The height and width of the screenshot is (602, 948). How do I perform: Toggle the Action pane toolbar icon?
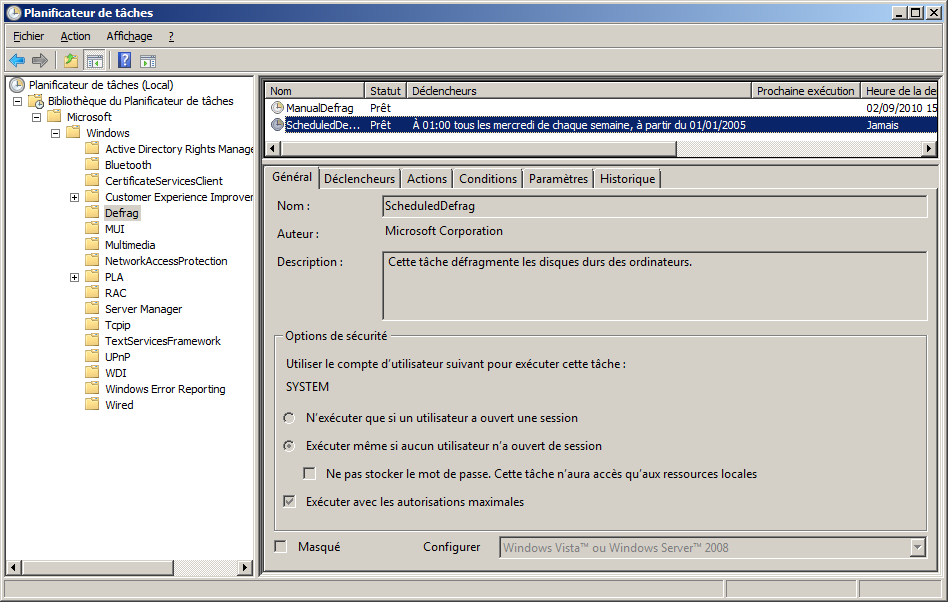(148, 61)
